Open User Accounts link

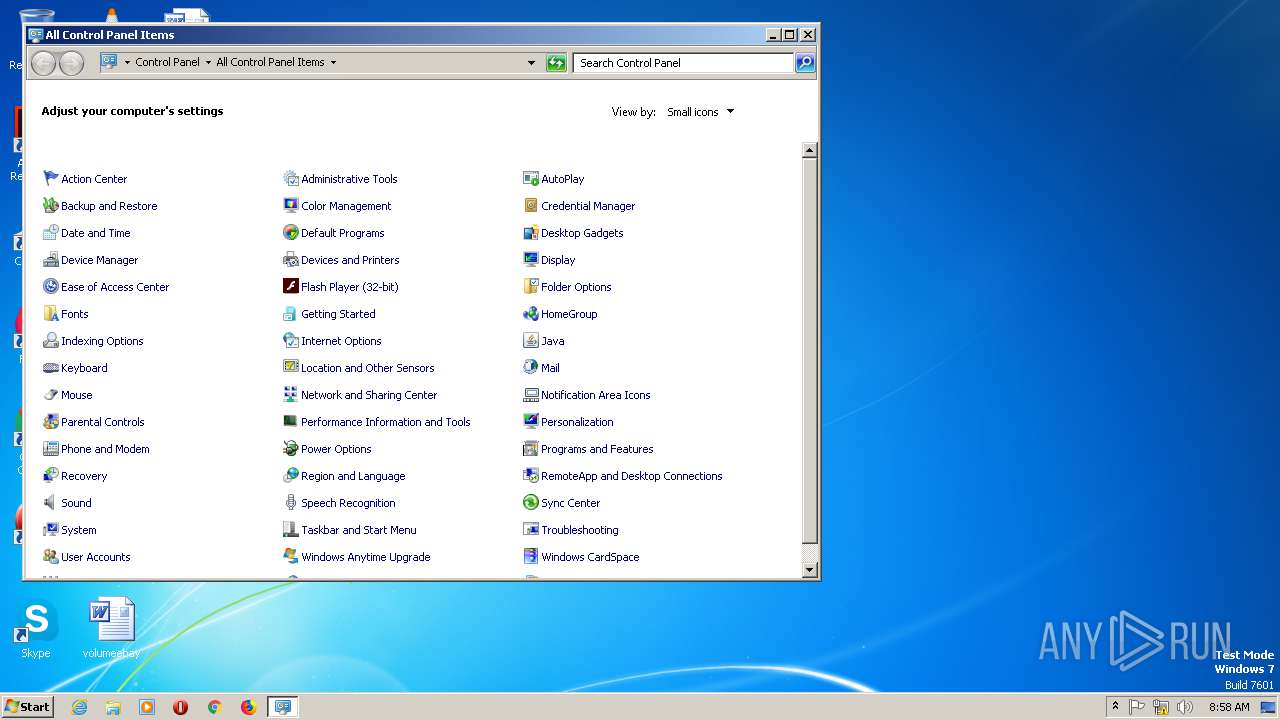click(x=96, y=557)
